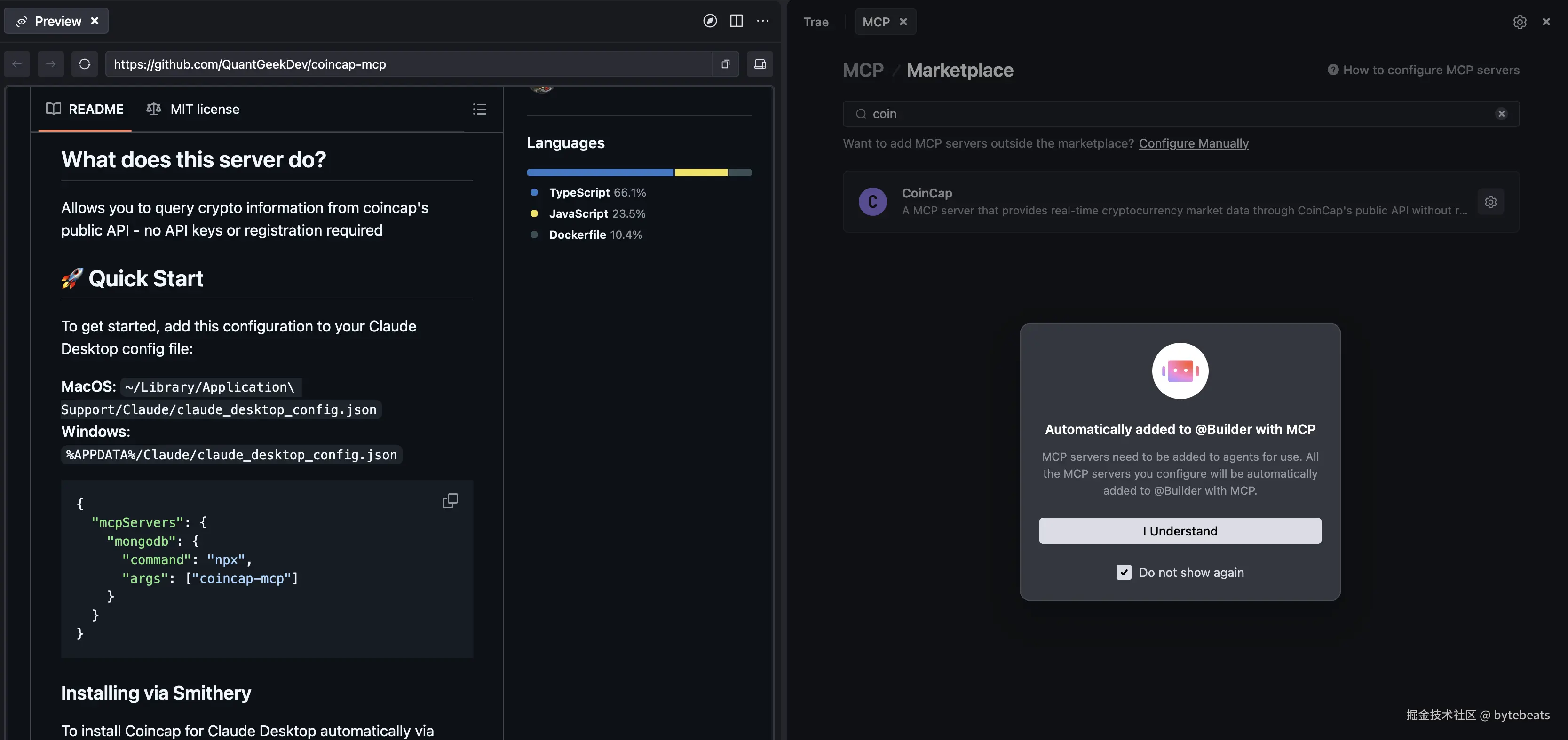Open the README outline list icon

pos(480,109)
